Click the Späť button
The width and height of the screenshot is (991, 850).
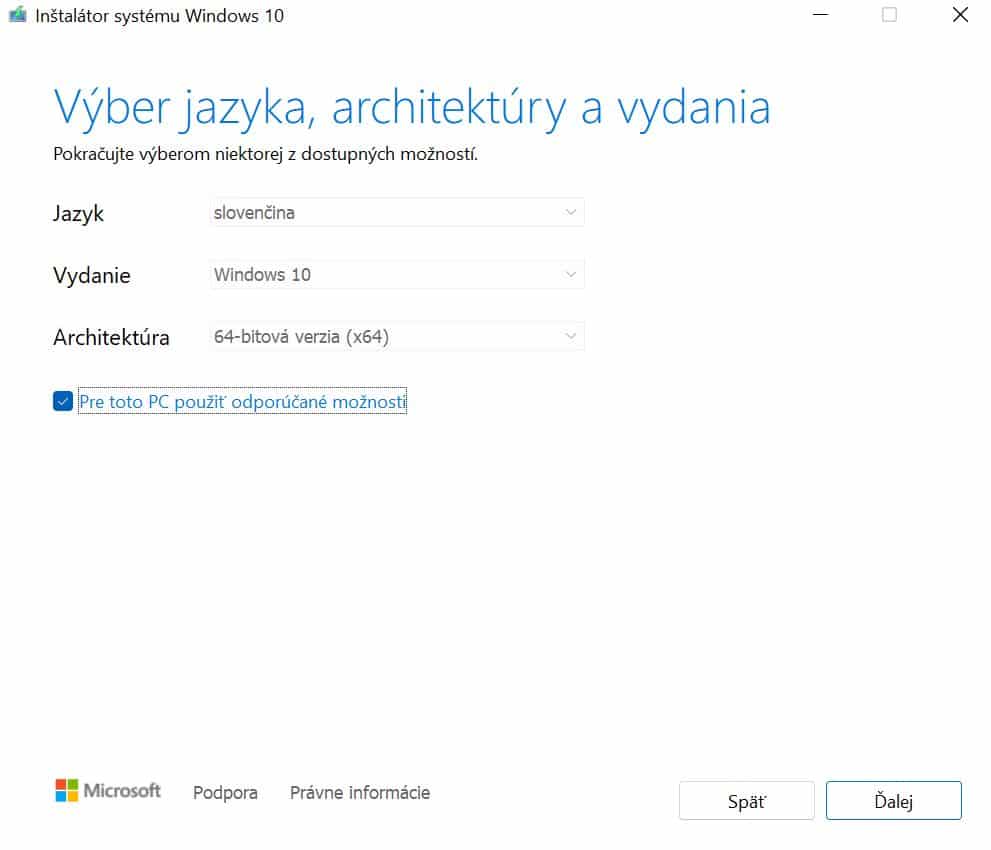[x=746, y=801]
